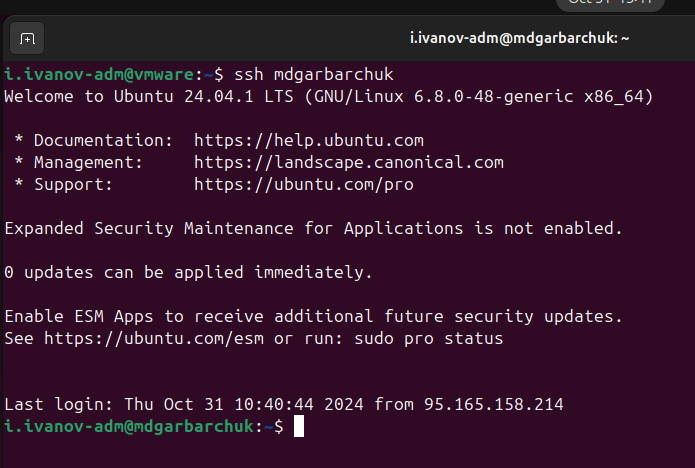Screen dimensions: 695x468
Task: Click the IP address 95.165.158.214
Action: pyautogui.click(x=493, y=405)
